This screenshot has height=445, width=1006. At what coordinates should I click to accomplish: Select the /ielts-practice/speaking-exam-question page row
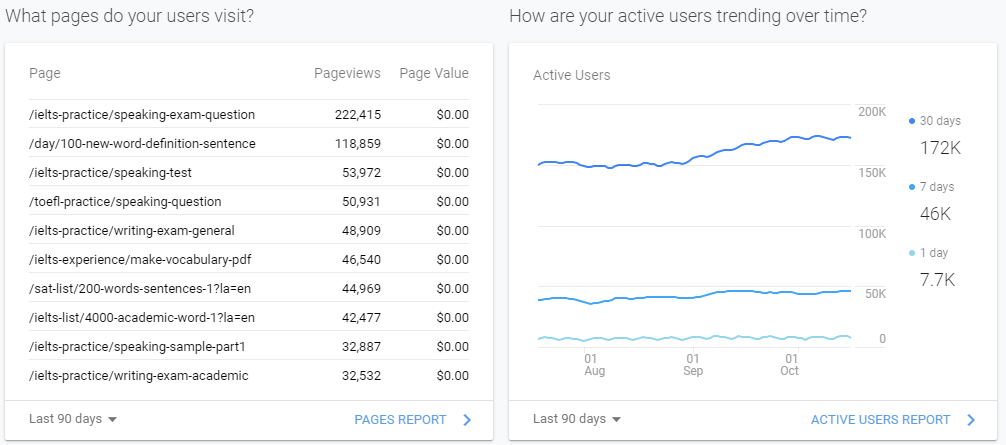point(249,115)
